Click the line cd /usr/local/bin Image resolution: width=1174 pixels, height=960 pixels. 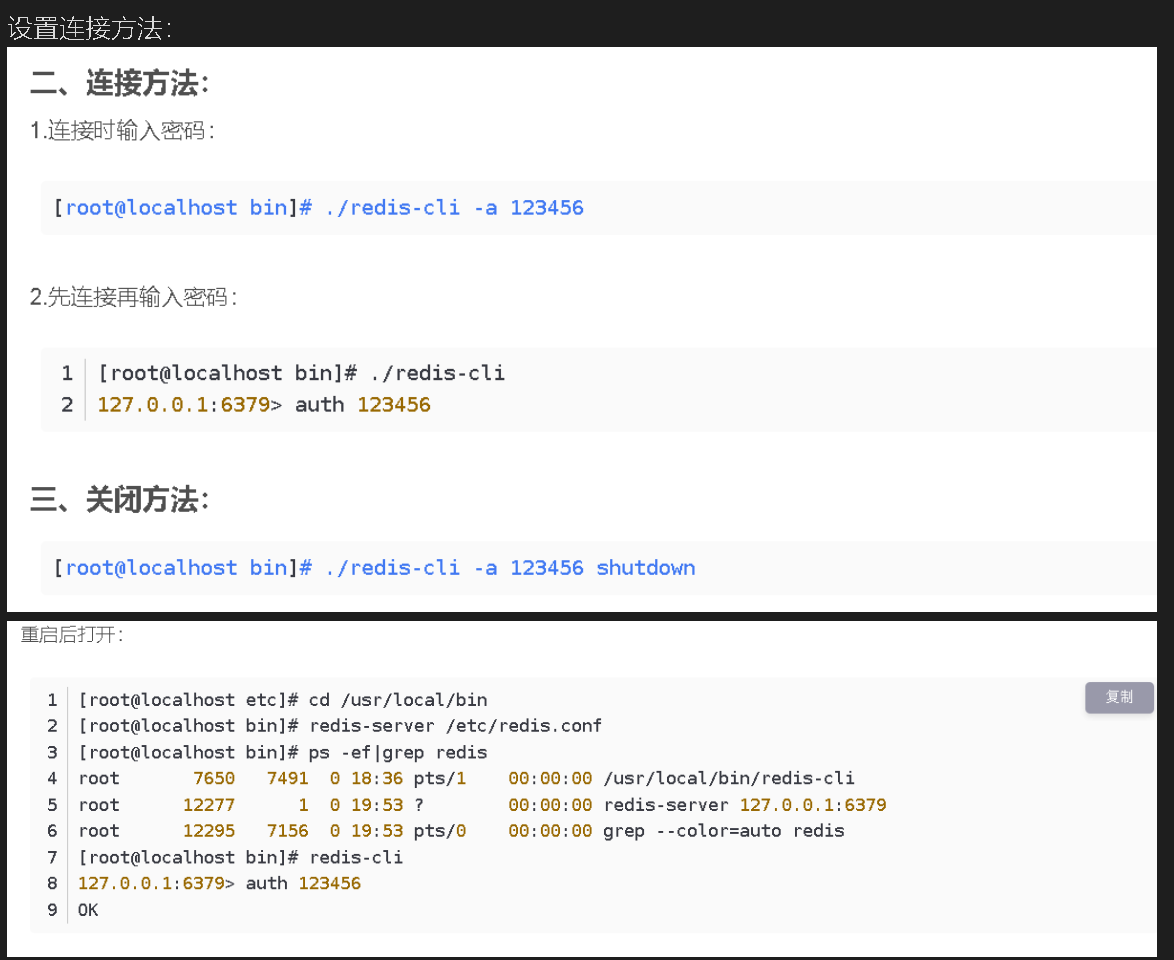click(283, 699)
